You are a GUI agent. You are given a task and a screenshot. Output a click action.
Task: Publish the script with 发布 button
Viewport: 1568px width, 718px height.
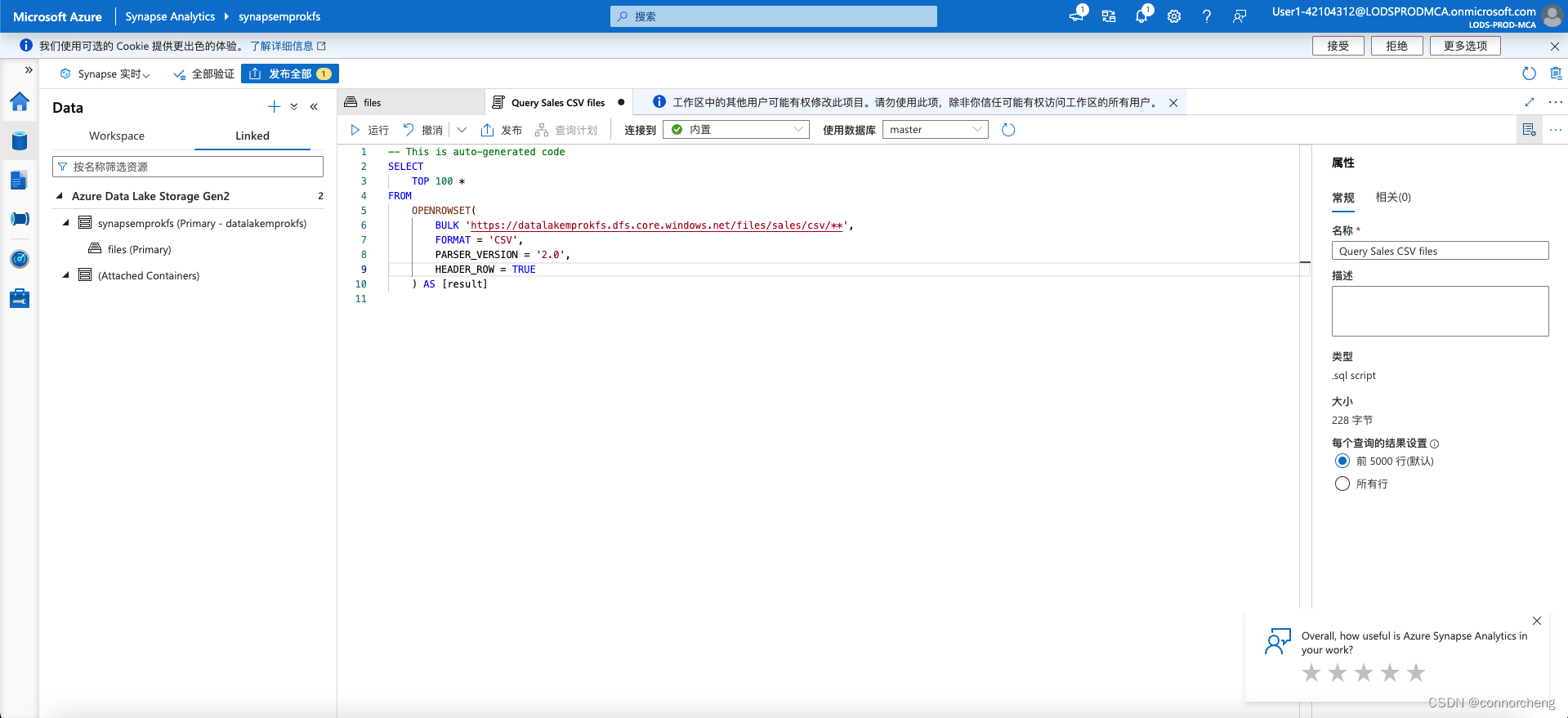pos(502,130)
